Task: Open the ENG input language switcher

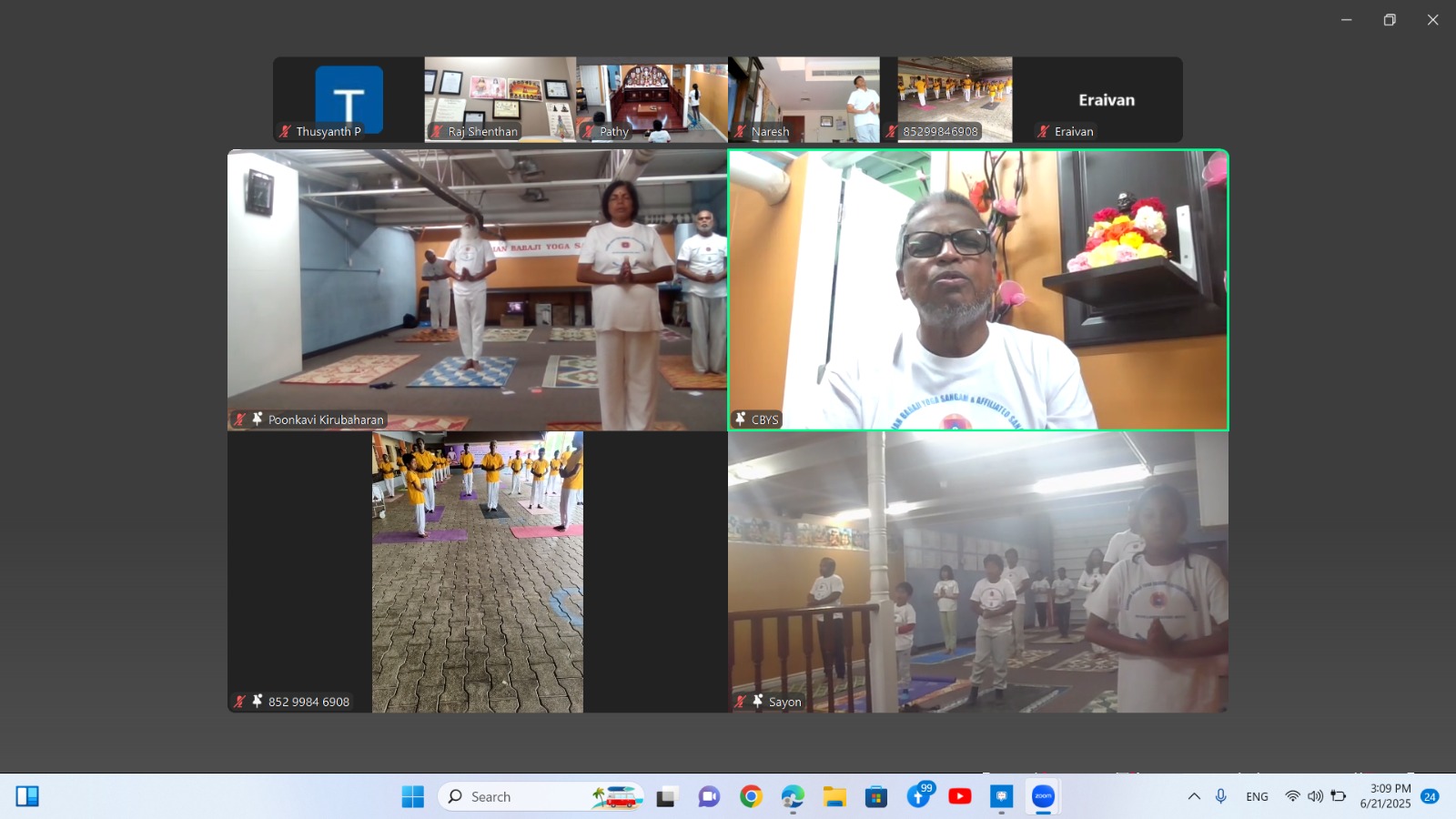Action: tap(1257, 797)
